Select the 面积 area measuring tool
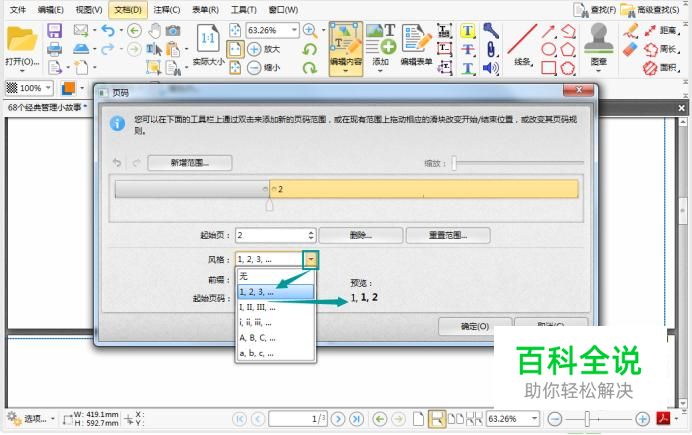 click(x=661, y=68)
